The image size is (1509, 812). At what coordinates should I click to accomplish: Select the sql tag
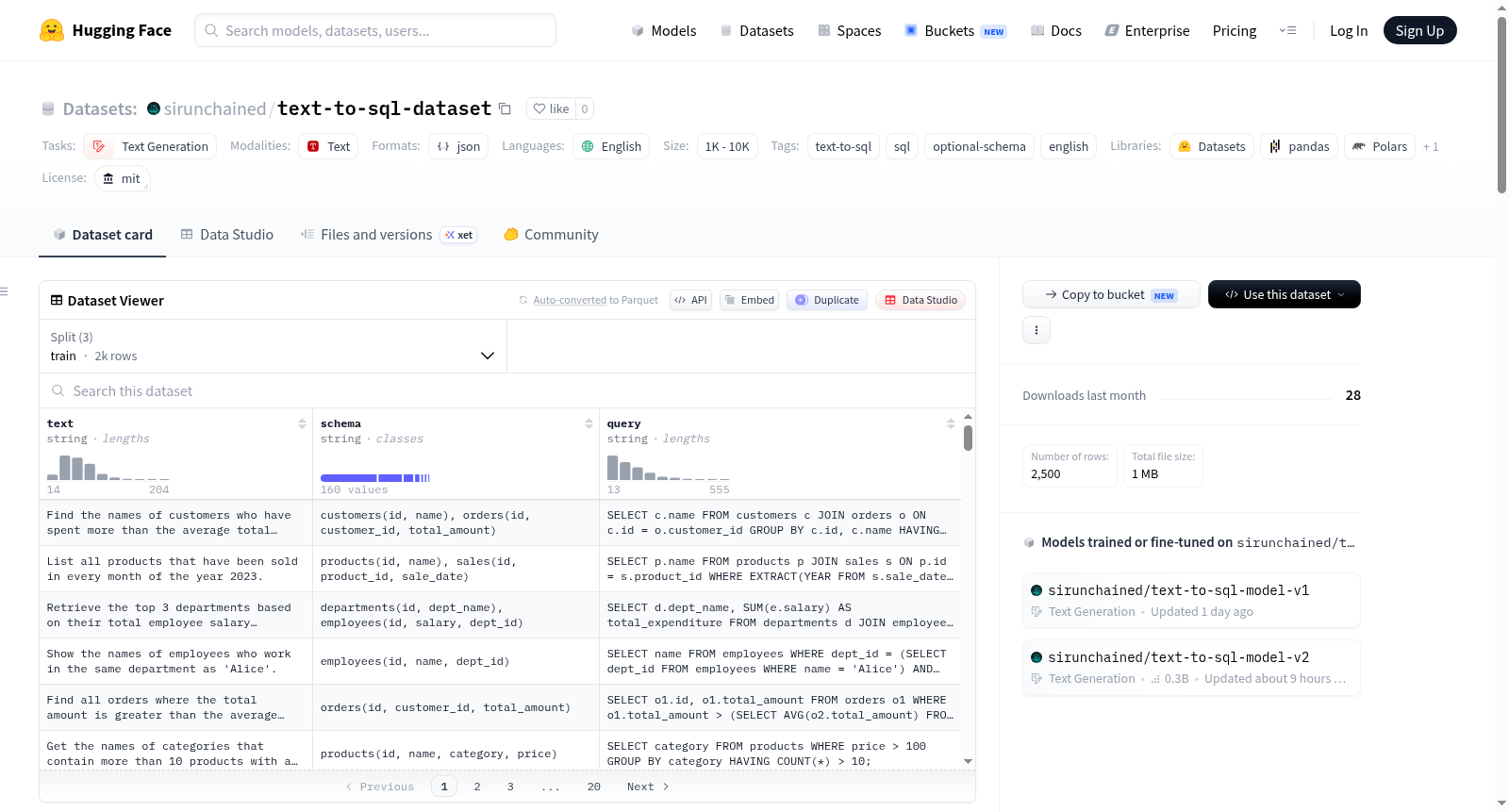902,146
